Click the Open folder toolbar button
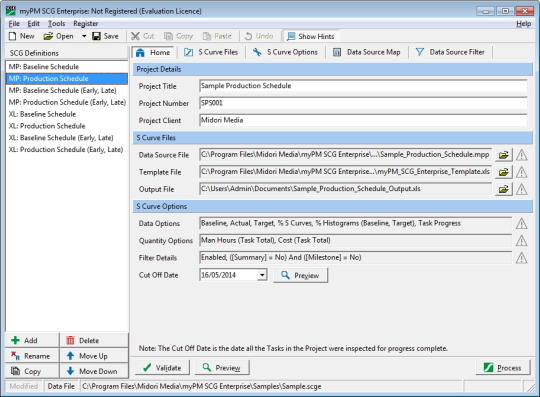Screen dimensions: 540x397 tap(59, 36)
